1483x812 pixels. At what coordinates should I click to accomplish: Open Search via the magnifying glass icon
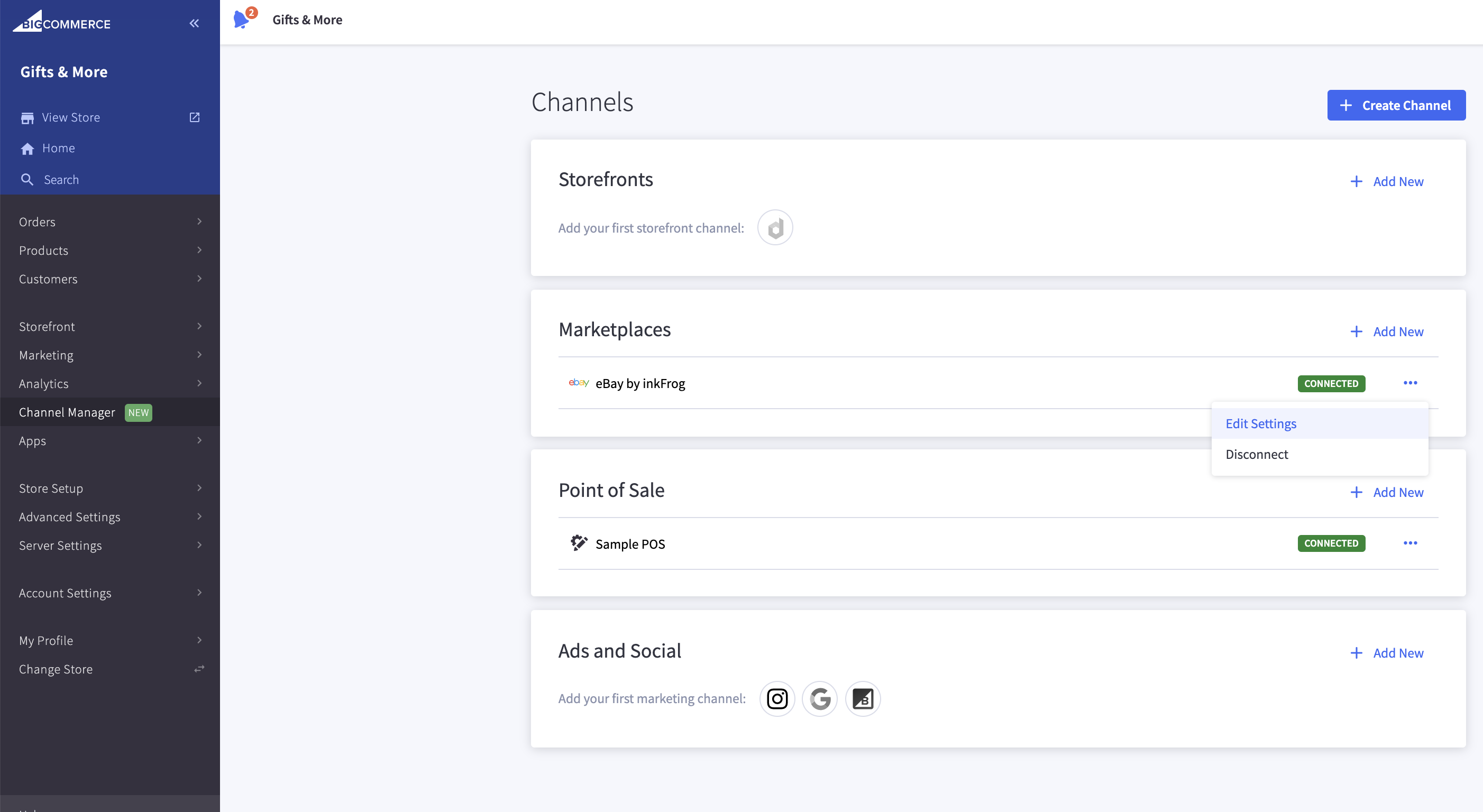coord(28,179)
